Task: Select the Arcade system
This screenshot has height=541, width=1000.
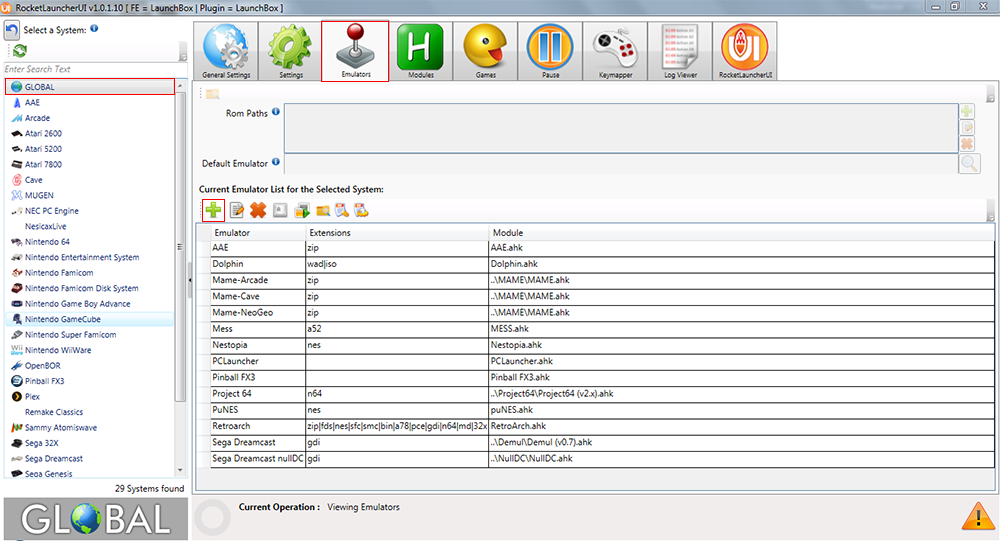Action: 89,118
